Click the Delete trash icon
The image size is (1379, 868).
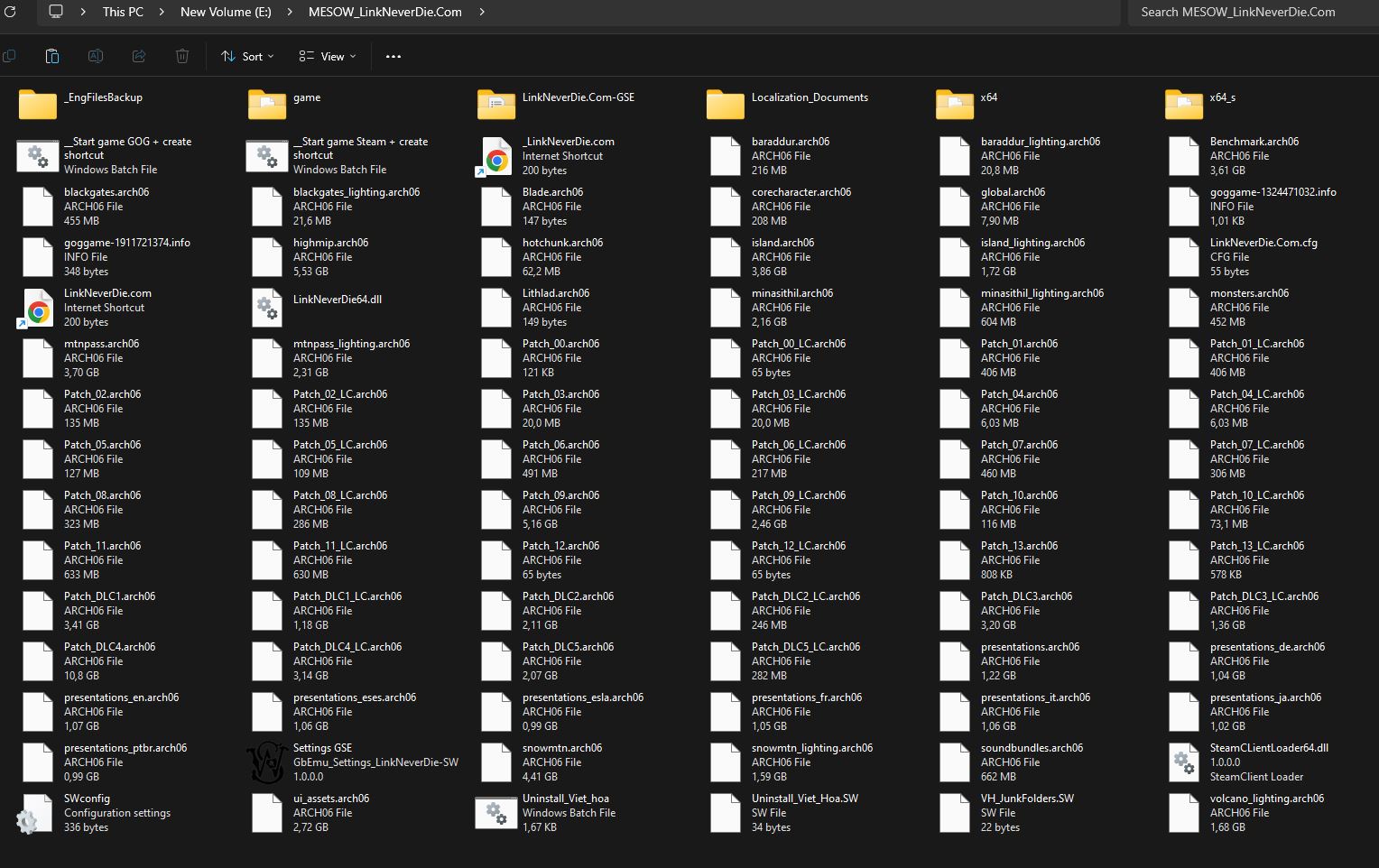tap(182, 56)
